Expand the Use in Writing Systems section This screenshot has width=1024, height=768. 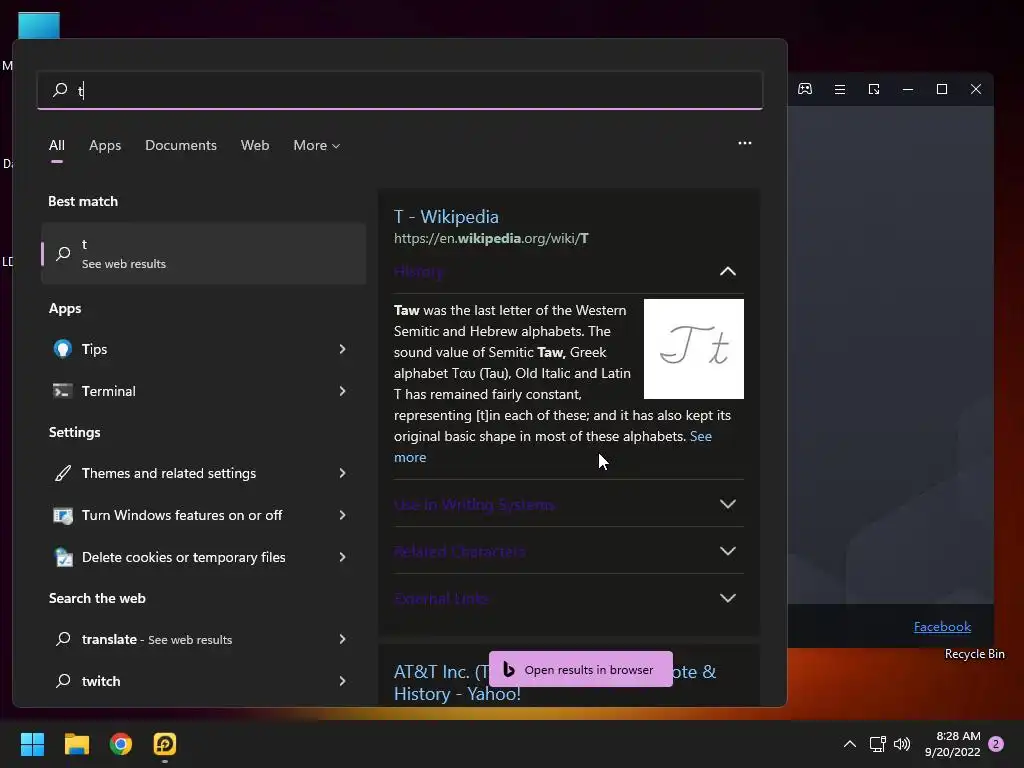click(728, 504)
